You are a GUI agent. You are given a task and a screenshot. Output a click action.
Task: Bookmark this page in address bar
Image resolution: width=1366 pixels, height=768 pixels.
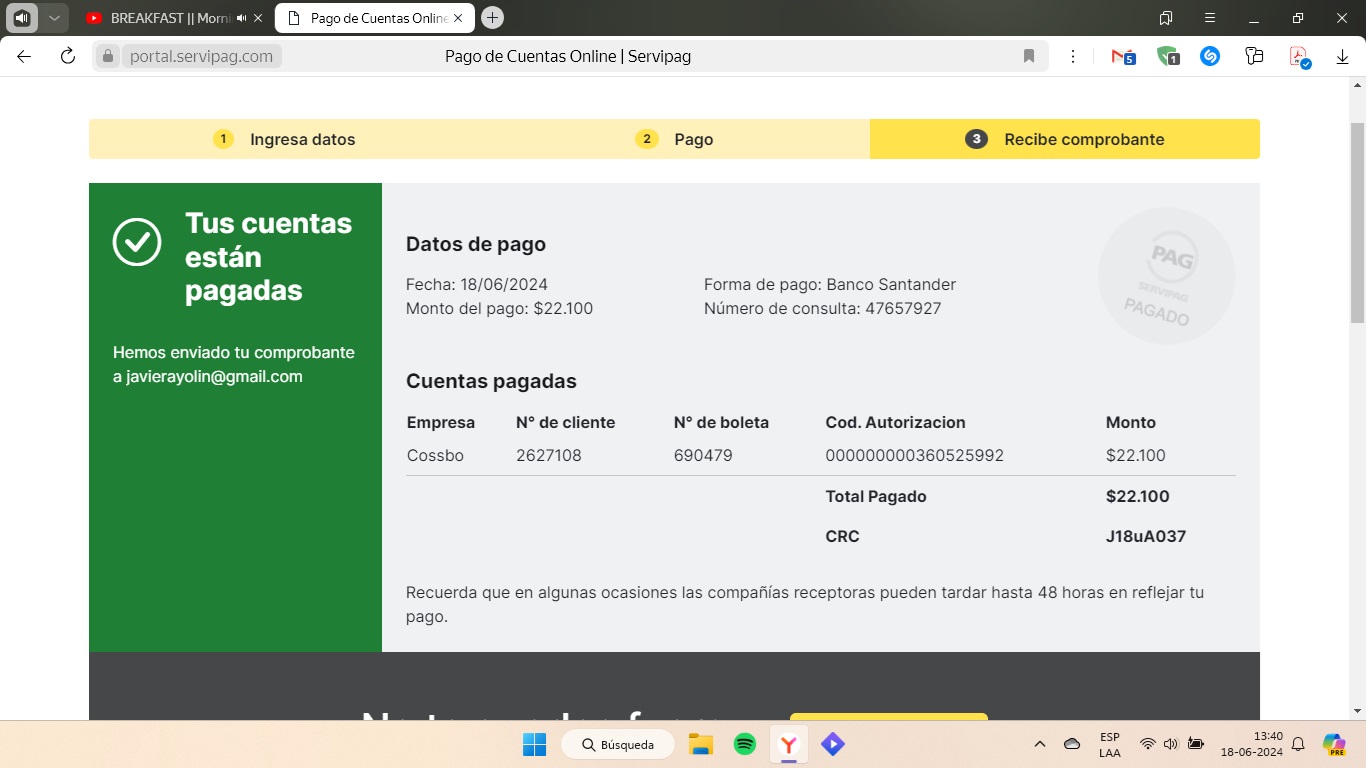pos(1029,56)
